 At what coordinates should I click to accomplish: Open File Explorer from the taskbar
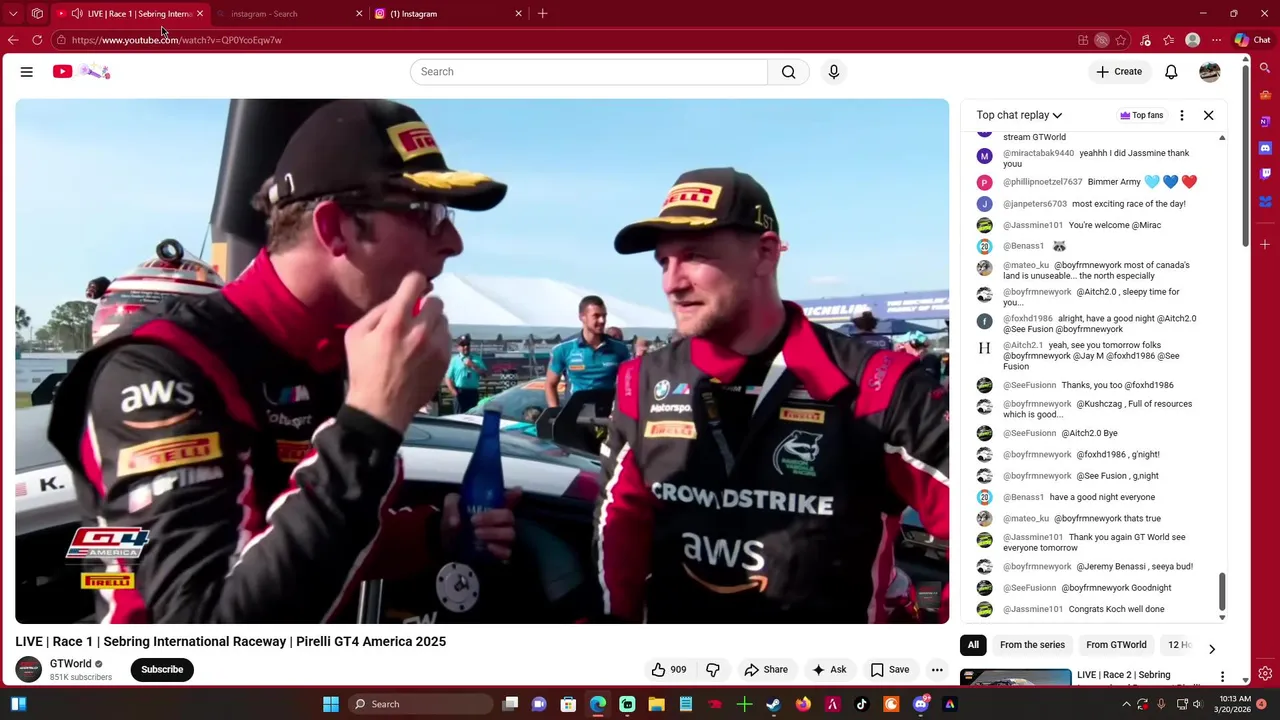pyautogui.click(x=656, y=704)
